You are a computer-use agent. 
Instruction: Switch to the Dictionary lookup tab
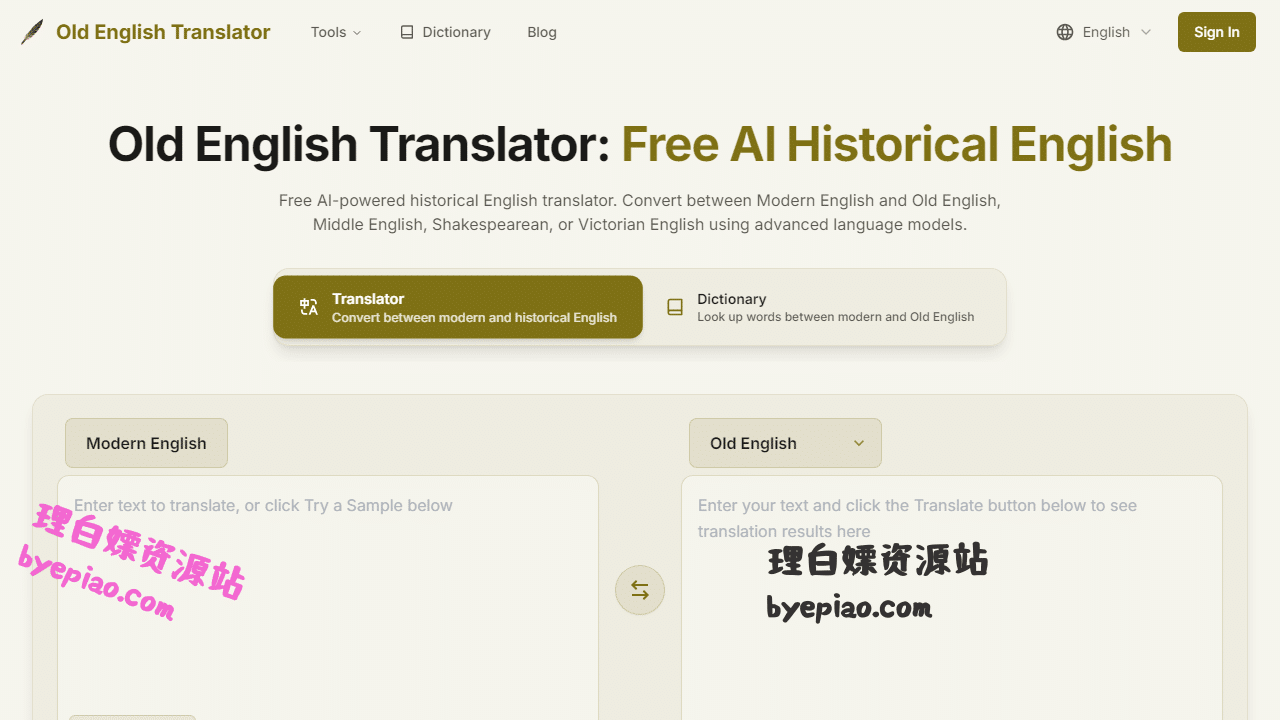(824, 307)
